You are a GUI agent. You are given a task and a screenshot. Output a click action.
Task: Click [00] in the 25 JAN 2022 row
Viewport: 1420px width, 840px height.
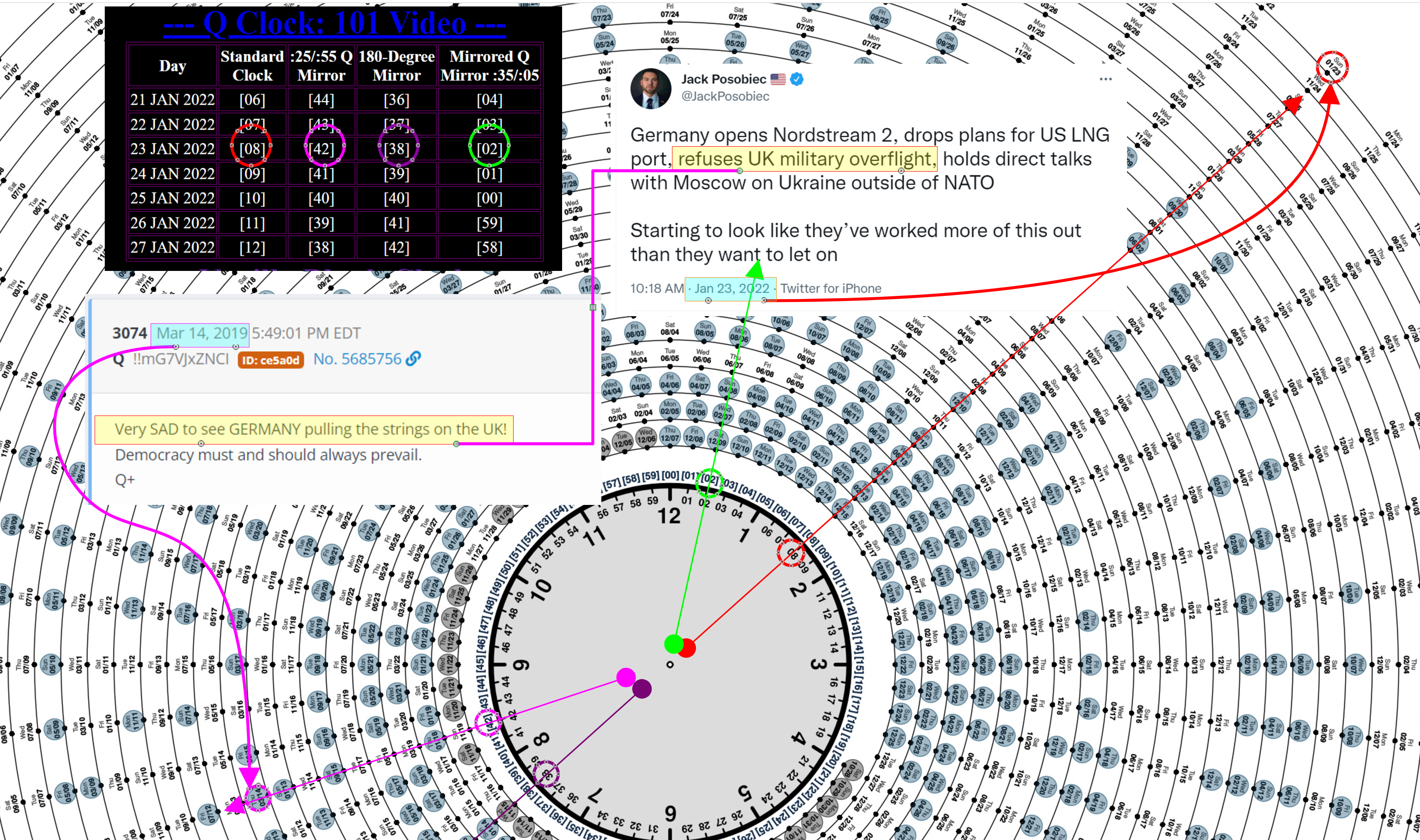(x=490, y=198)
